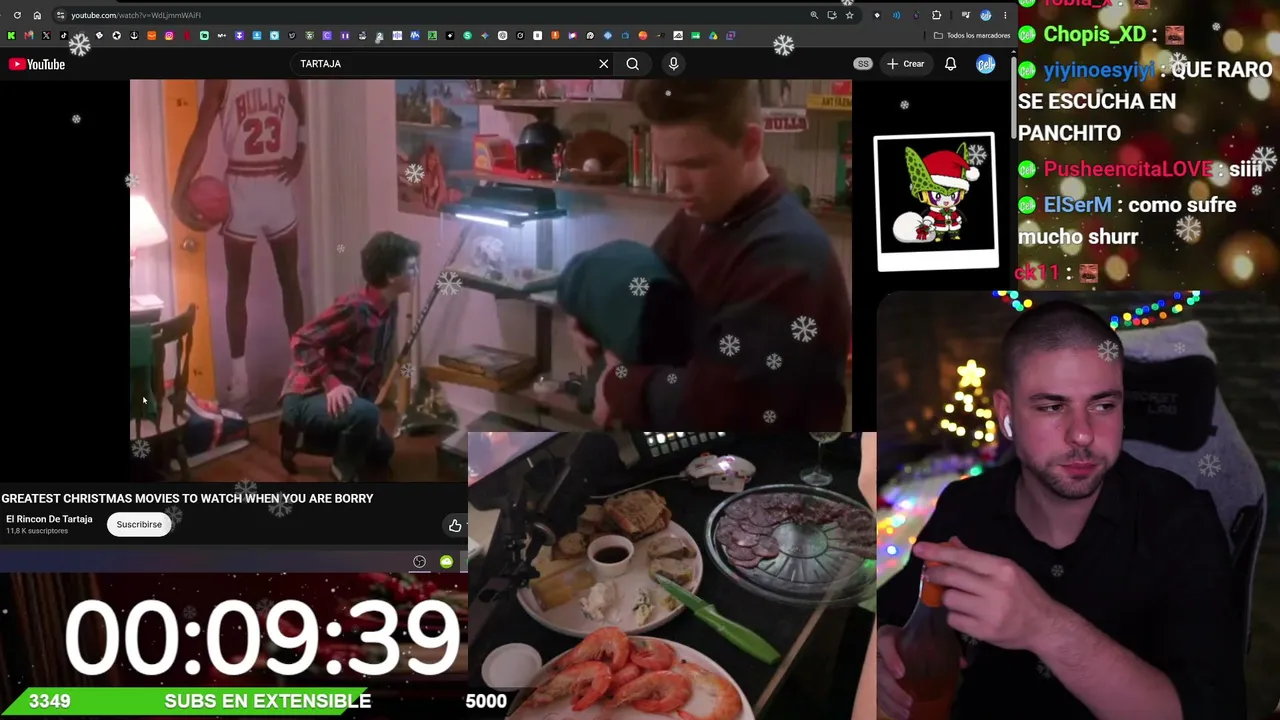1280x720 pixels.
Task: Click the 11,8 K suscriptores text
Action: (x=37, y=531)
